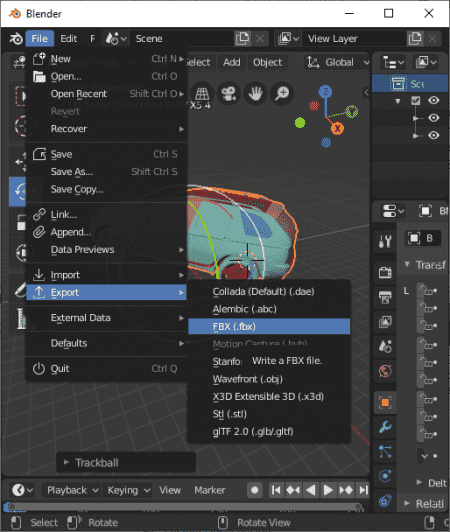The image size is (450, 532).
Task: Click the Scene name field
Action: 183,39
